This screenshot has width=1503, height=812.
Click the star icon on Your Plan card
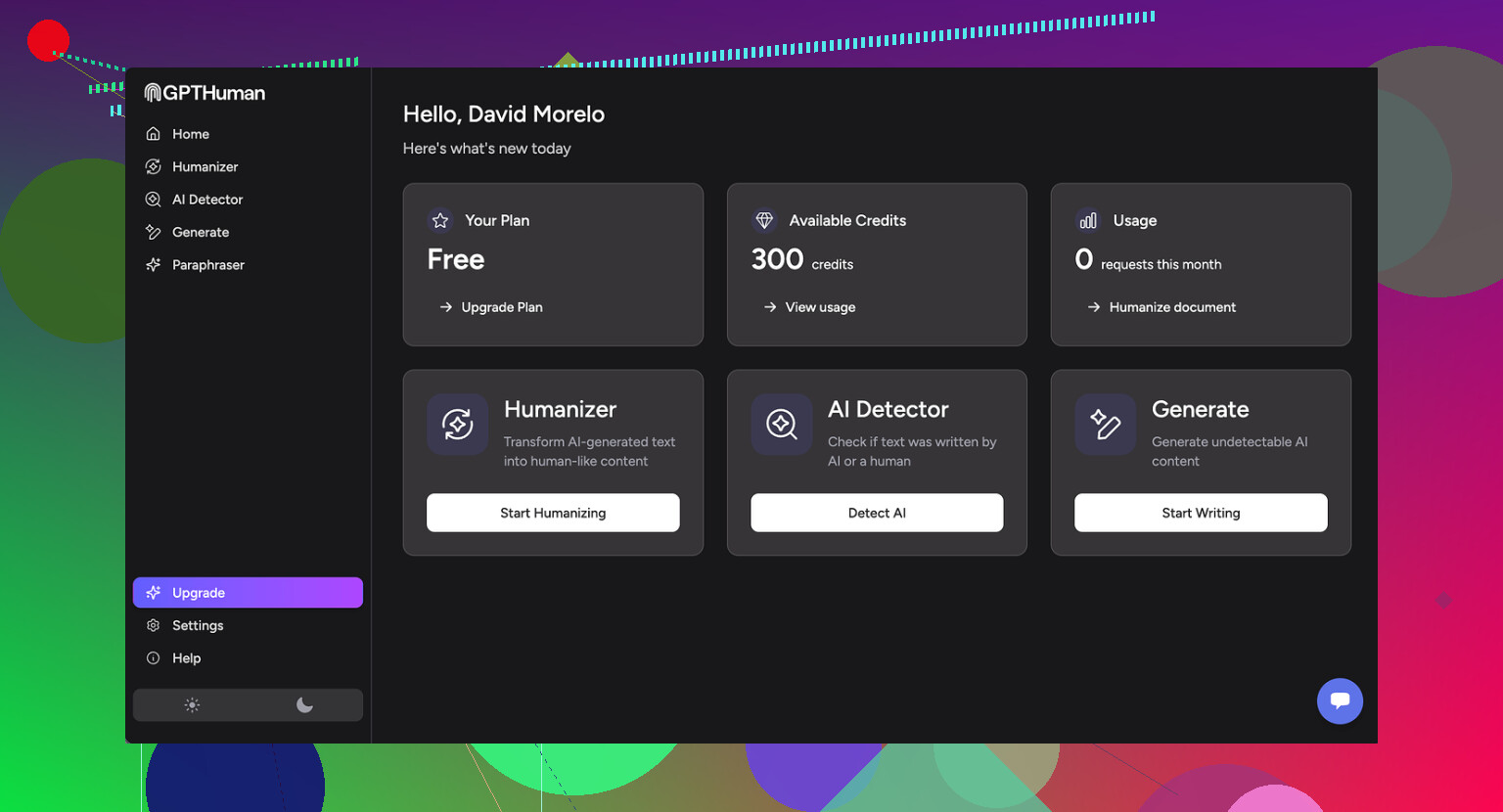[439, 220]
